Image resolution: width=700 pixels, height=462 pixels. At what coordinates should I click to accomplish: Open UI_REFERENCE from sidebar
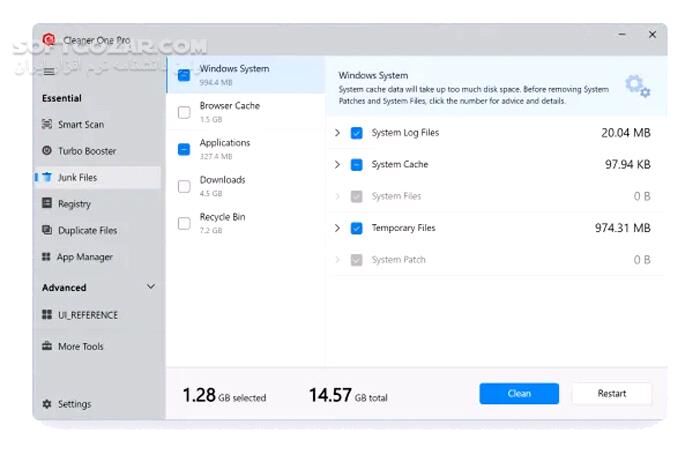(x=97, y=315)
